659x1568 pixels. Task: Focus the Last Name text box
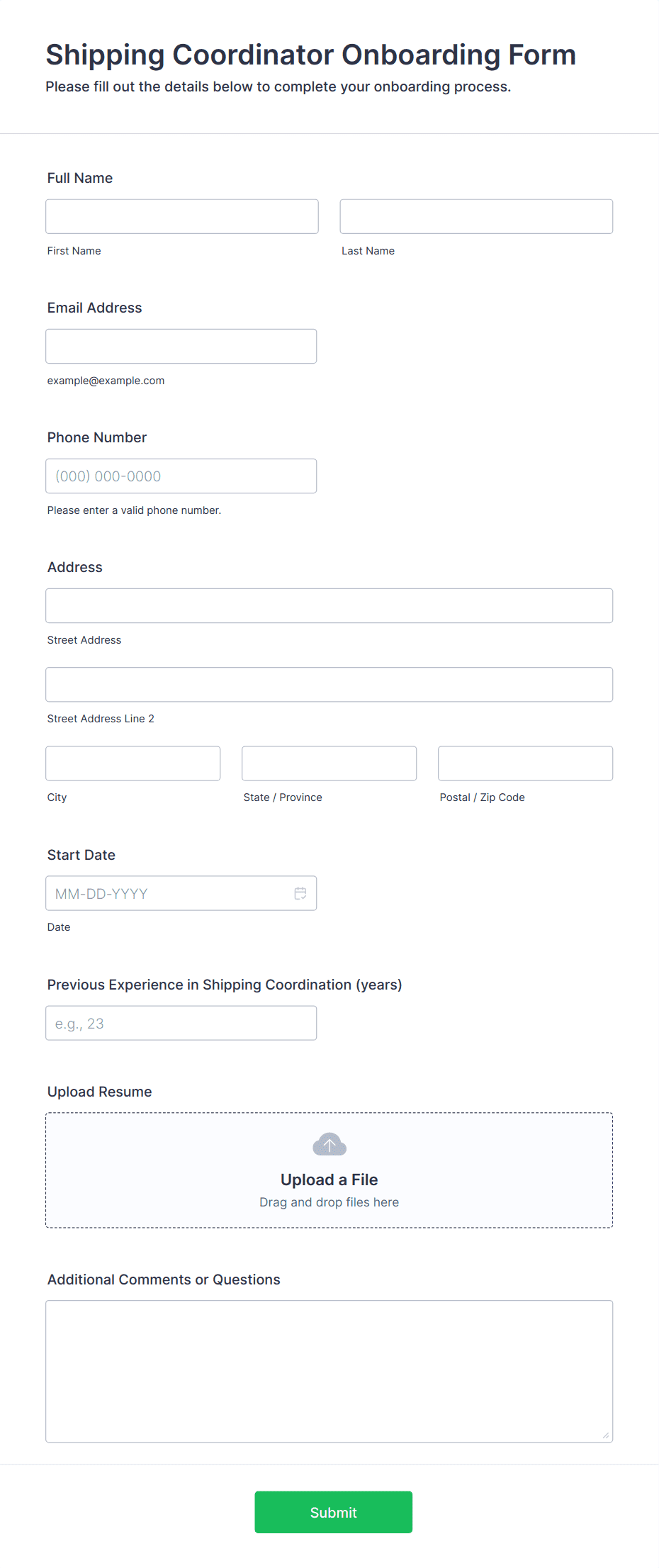pos(476,216)
